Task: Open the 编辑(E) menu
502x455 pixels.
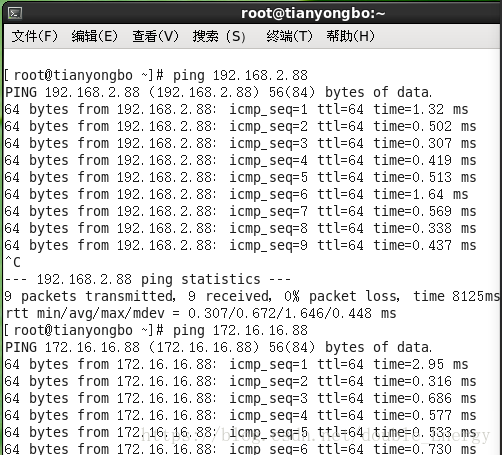Action: [x=95, y=36]
